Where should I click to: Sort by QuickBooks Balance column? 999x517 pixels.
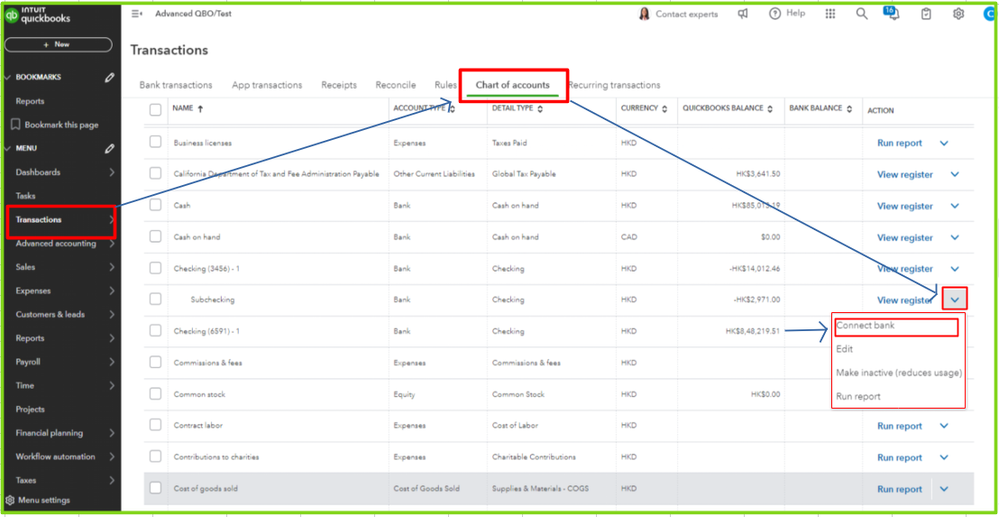click(x=770, y=110)
